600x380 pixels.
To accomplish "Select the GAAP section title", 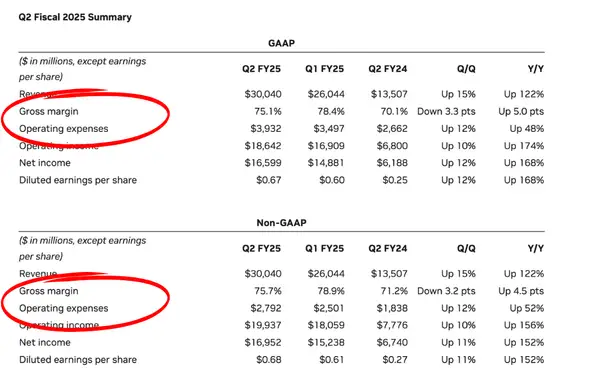I will (281, 43).
